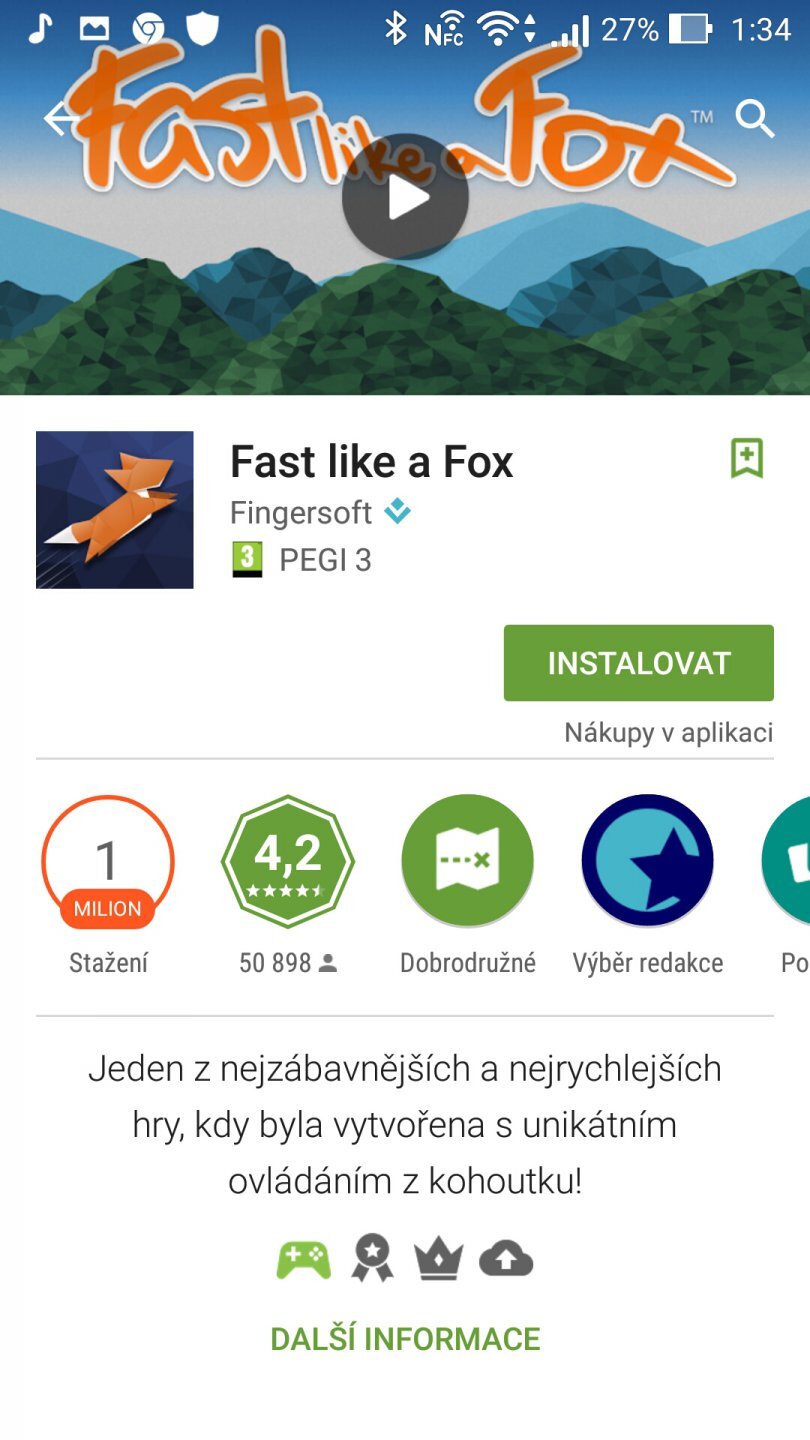The height and width of the screenshot is (1440, 810).
Task: Tap the achievements ribbon icon
Action: [x=372, y=1259]
